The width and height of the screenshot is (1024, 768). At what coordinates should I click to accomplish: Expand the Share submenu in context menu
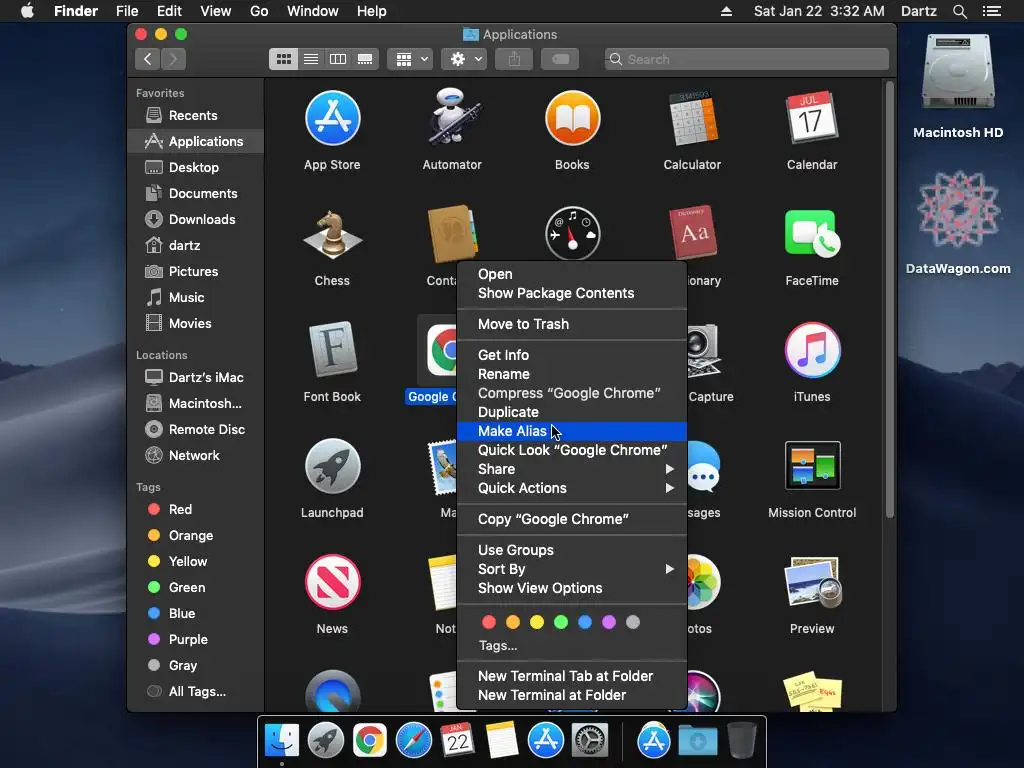(572, 469)
